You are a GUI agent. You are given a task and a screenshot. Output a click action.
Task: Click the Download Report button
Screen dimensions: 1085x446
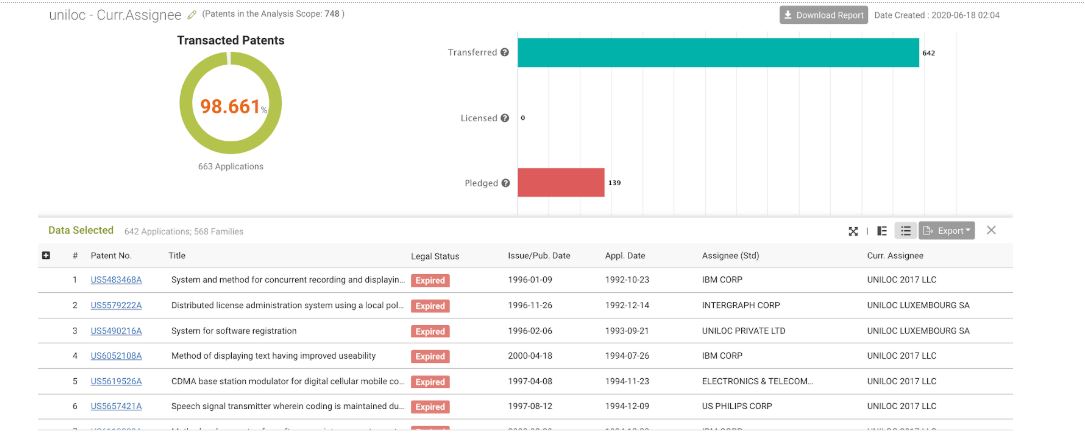point(823,15)
